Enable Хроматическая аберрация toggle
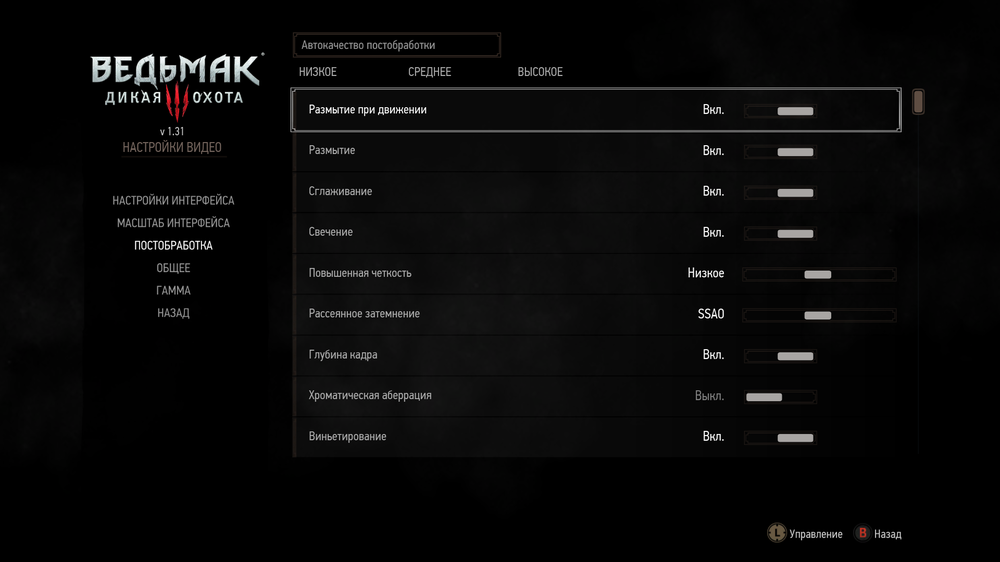This screenshot has height=562, width=1000. 780,397
